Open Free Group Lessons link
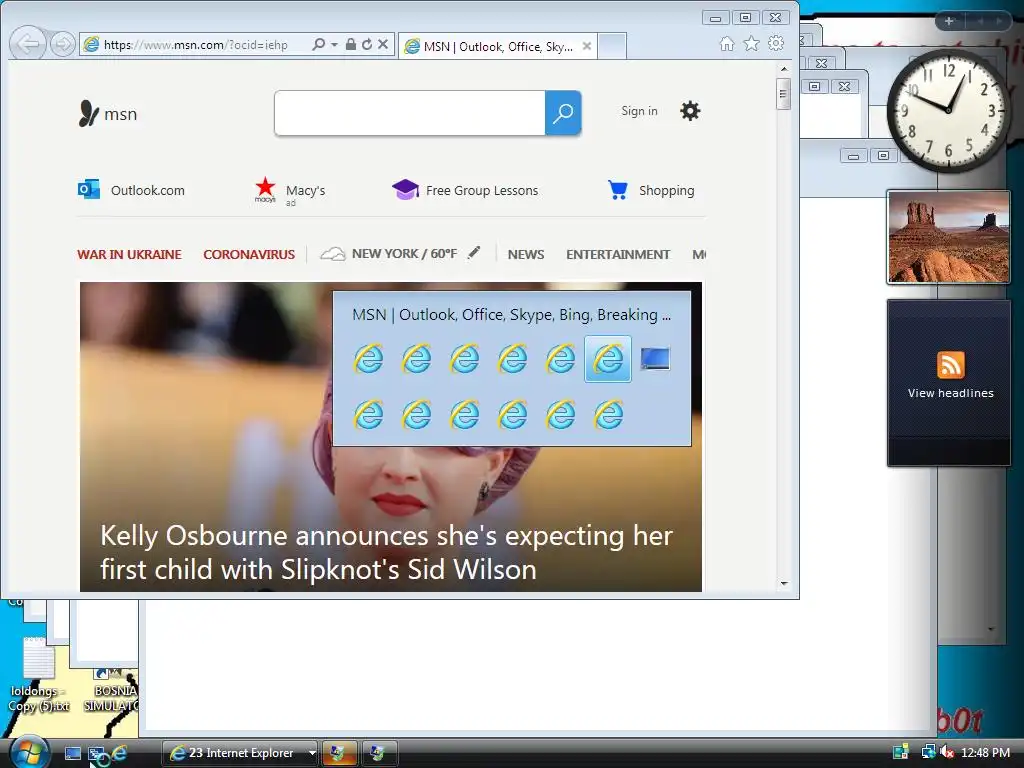This screenshot has height=768, width=1024. pos(465,190)
